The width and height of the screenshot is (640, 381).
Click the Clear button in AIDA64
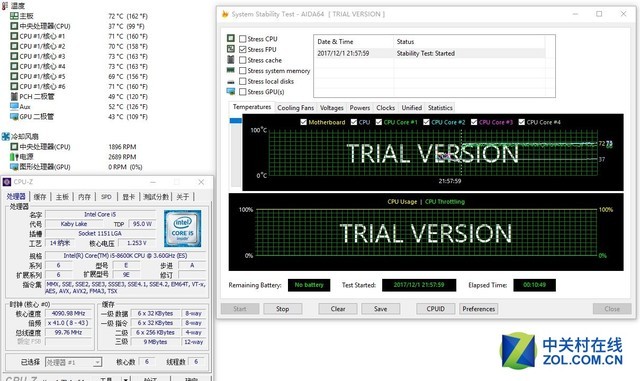338,309
